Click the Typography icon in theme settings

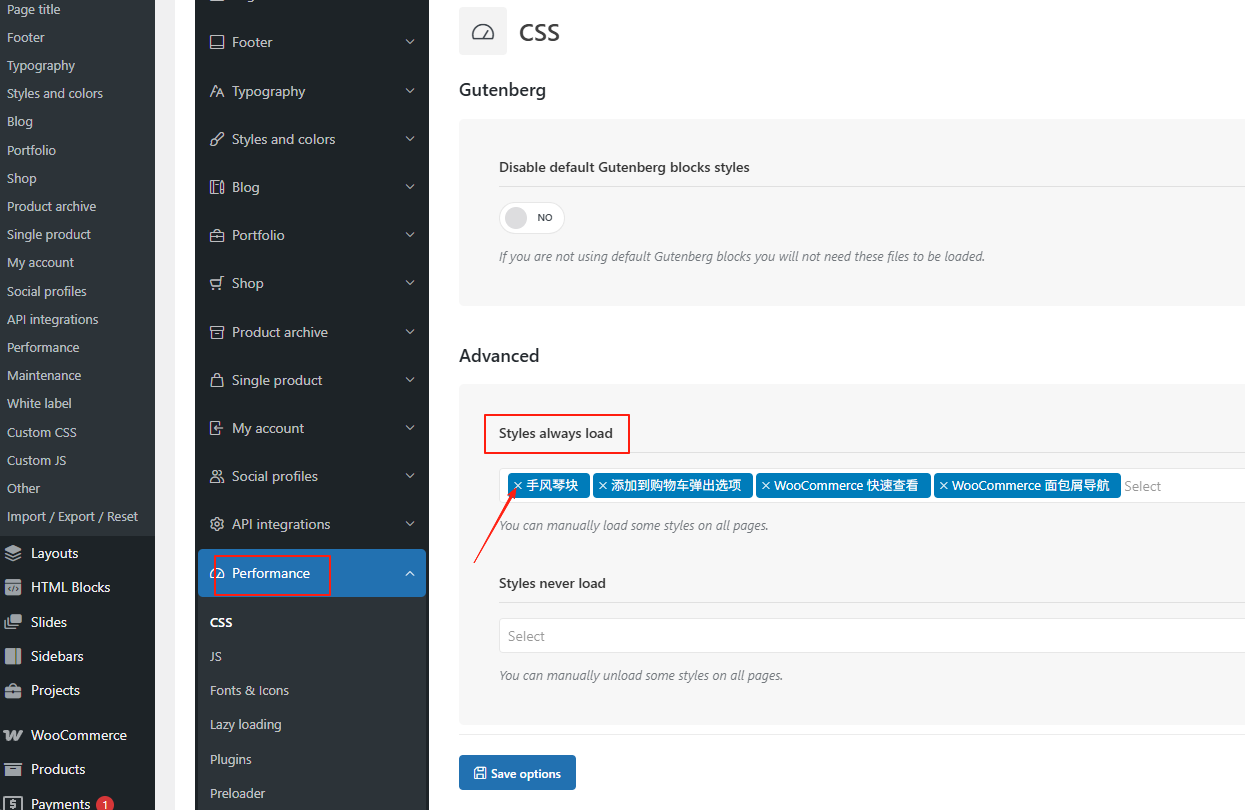click(x=217, y=91)
